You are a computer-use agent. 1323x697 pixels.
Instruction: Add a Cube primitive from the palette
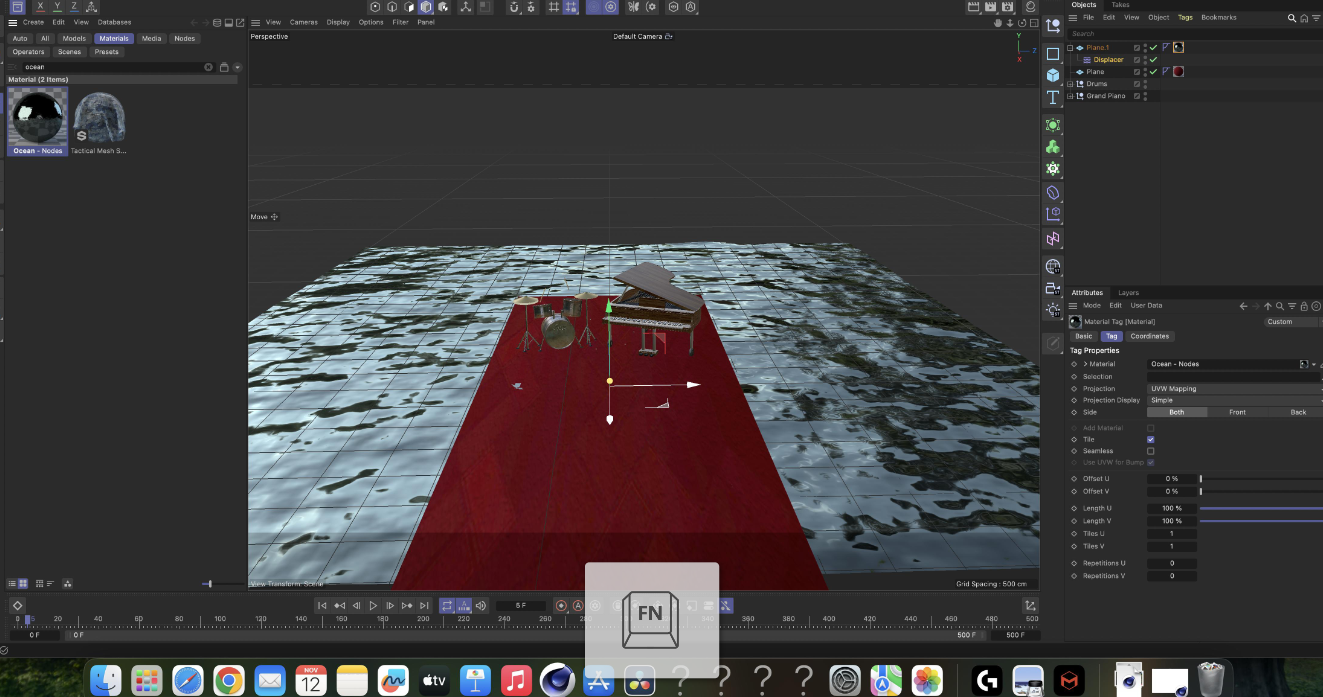click(1053, 75)
